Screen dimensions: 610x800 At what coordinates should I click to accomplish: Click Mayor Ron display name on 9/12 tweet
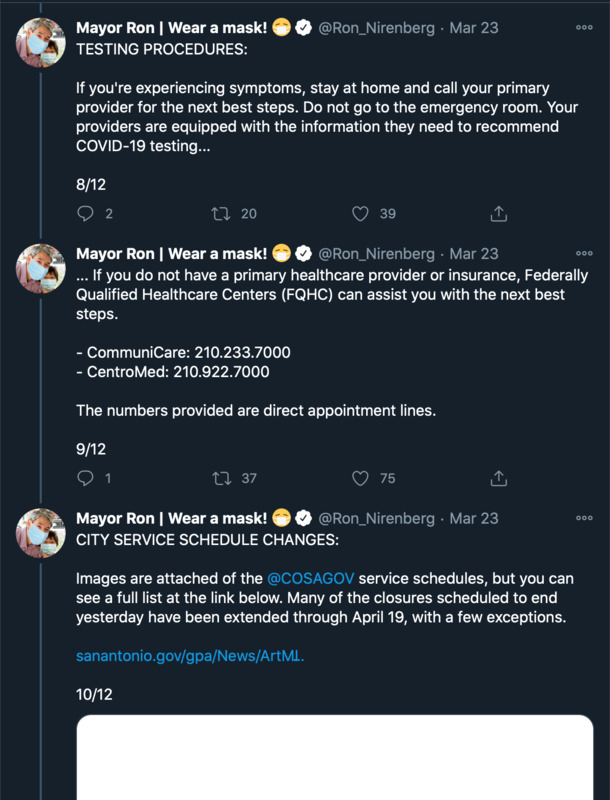click(171, 253)
